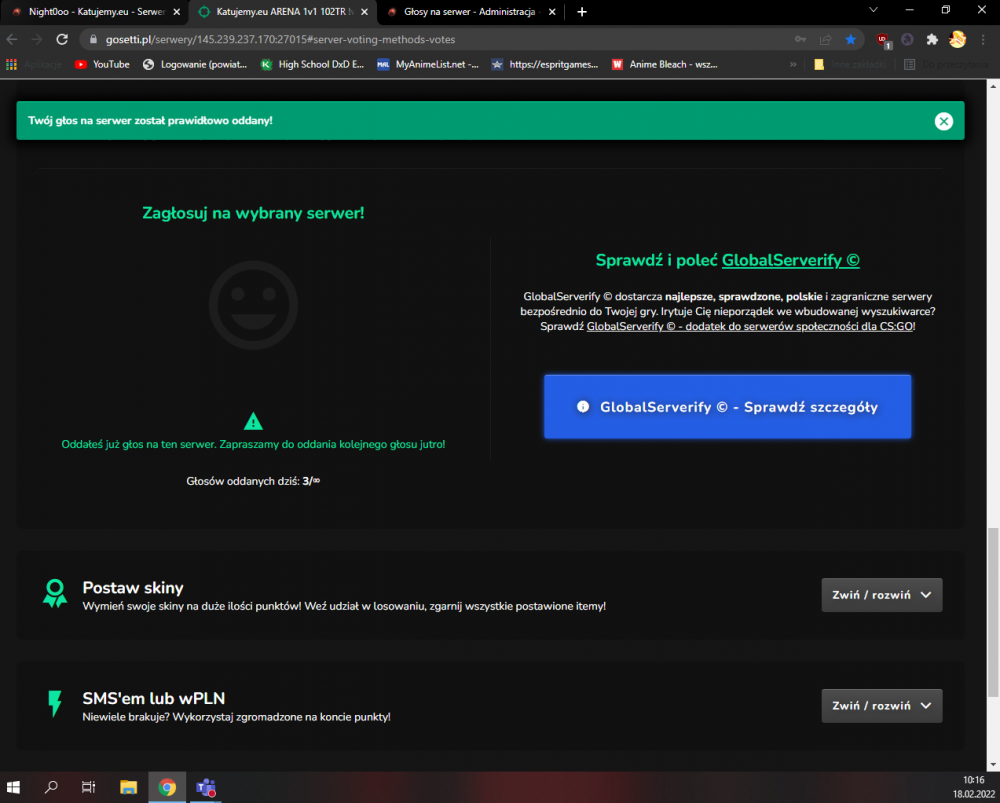Open the espritgames bookmark
This screenshot has height=803, width=1000.
[545, 64]
